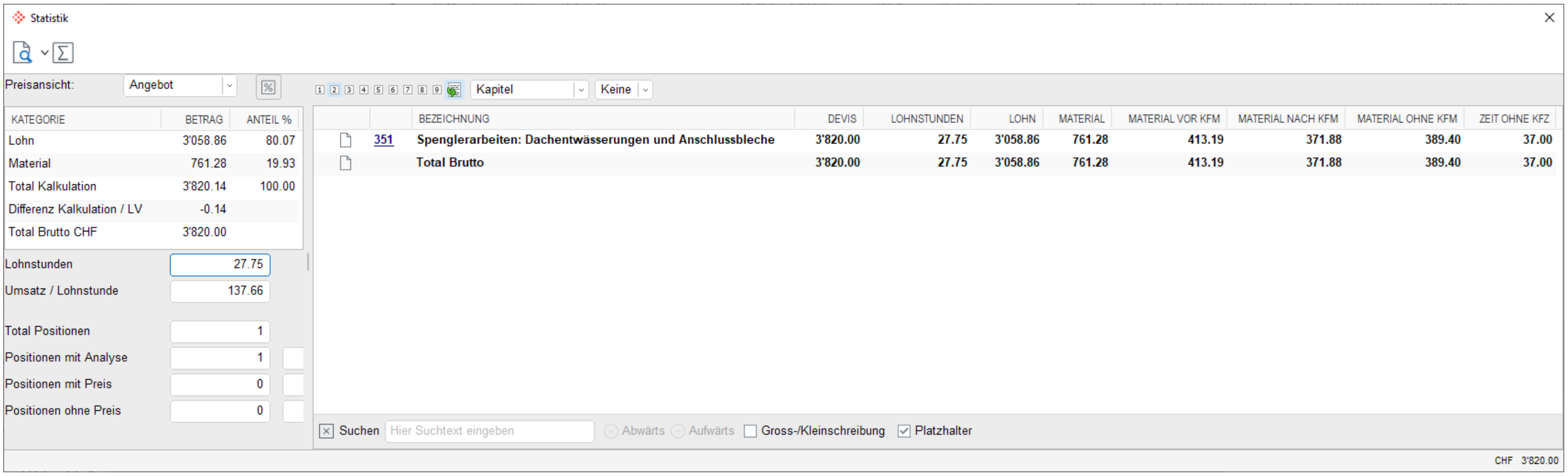Open the Keine dropdown
Screen dimensions: 1568x476
(645, 90)
